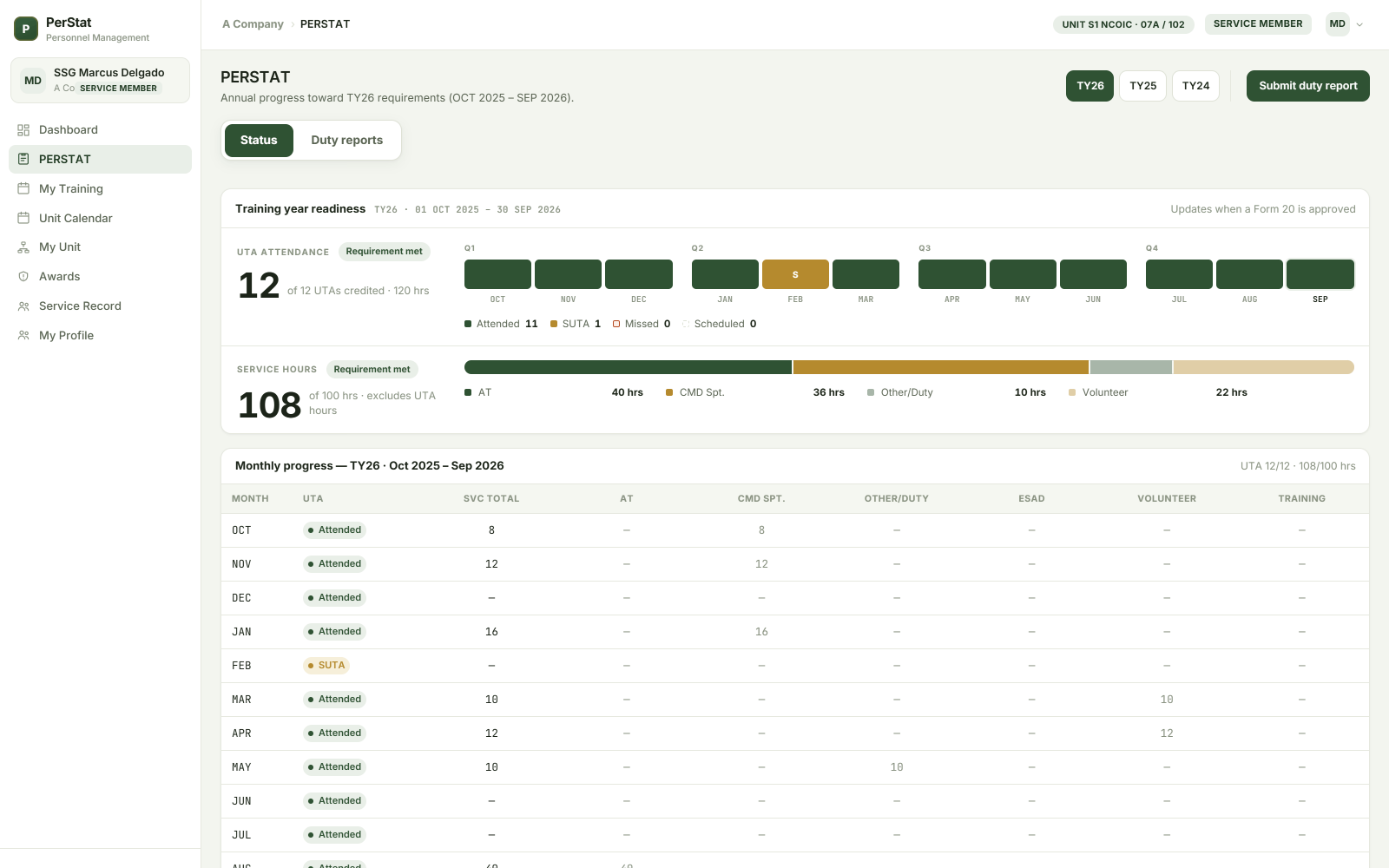Screen dimensions: 1389x868
Task: Open Dashboard from the sidebar
Action: (x=100, y=130)
